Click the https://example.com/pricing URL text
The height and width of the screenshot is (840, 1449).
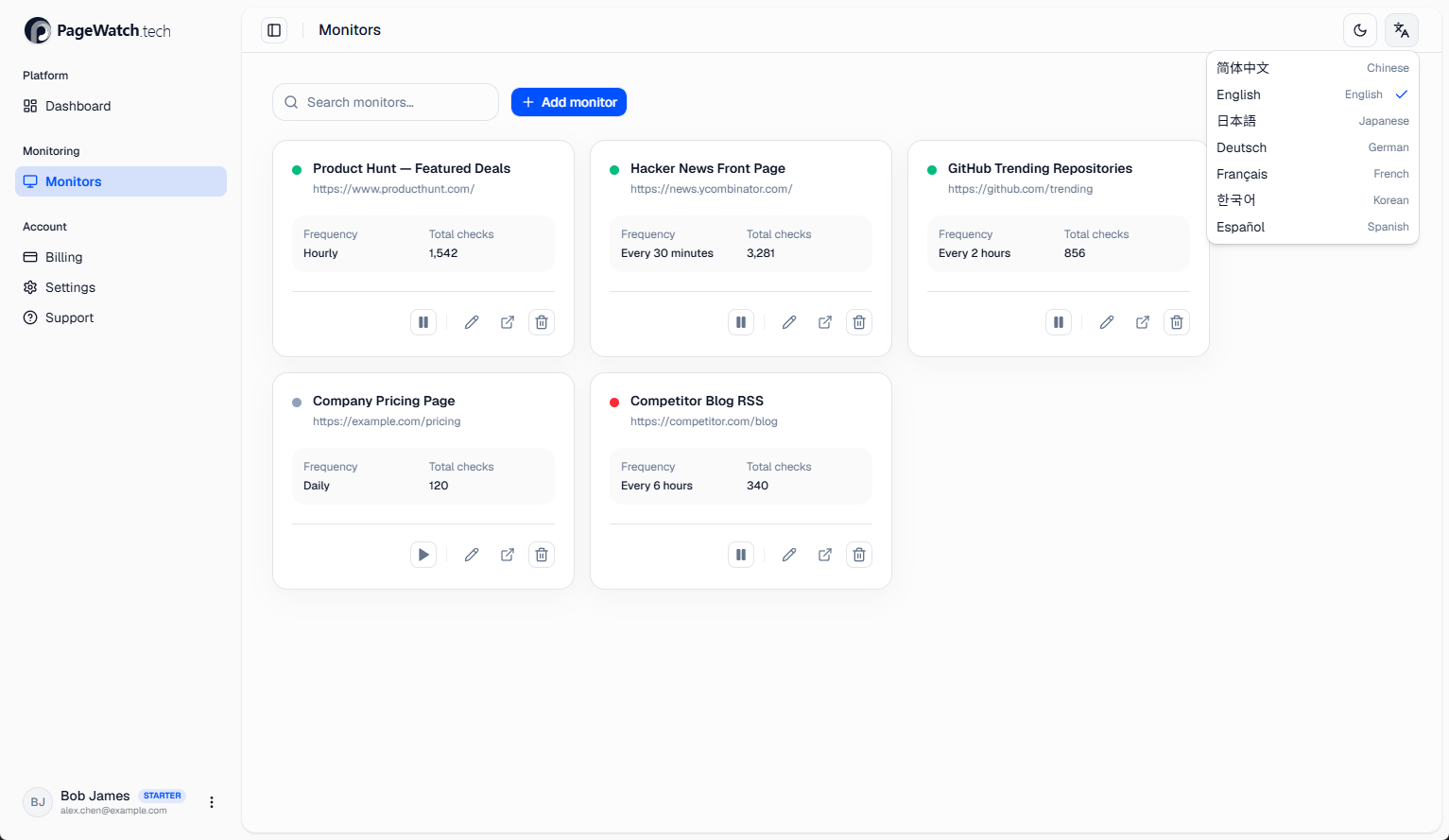point(387,421)
